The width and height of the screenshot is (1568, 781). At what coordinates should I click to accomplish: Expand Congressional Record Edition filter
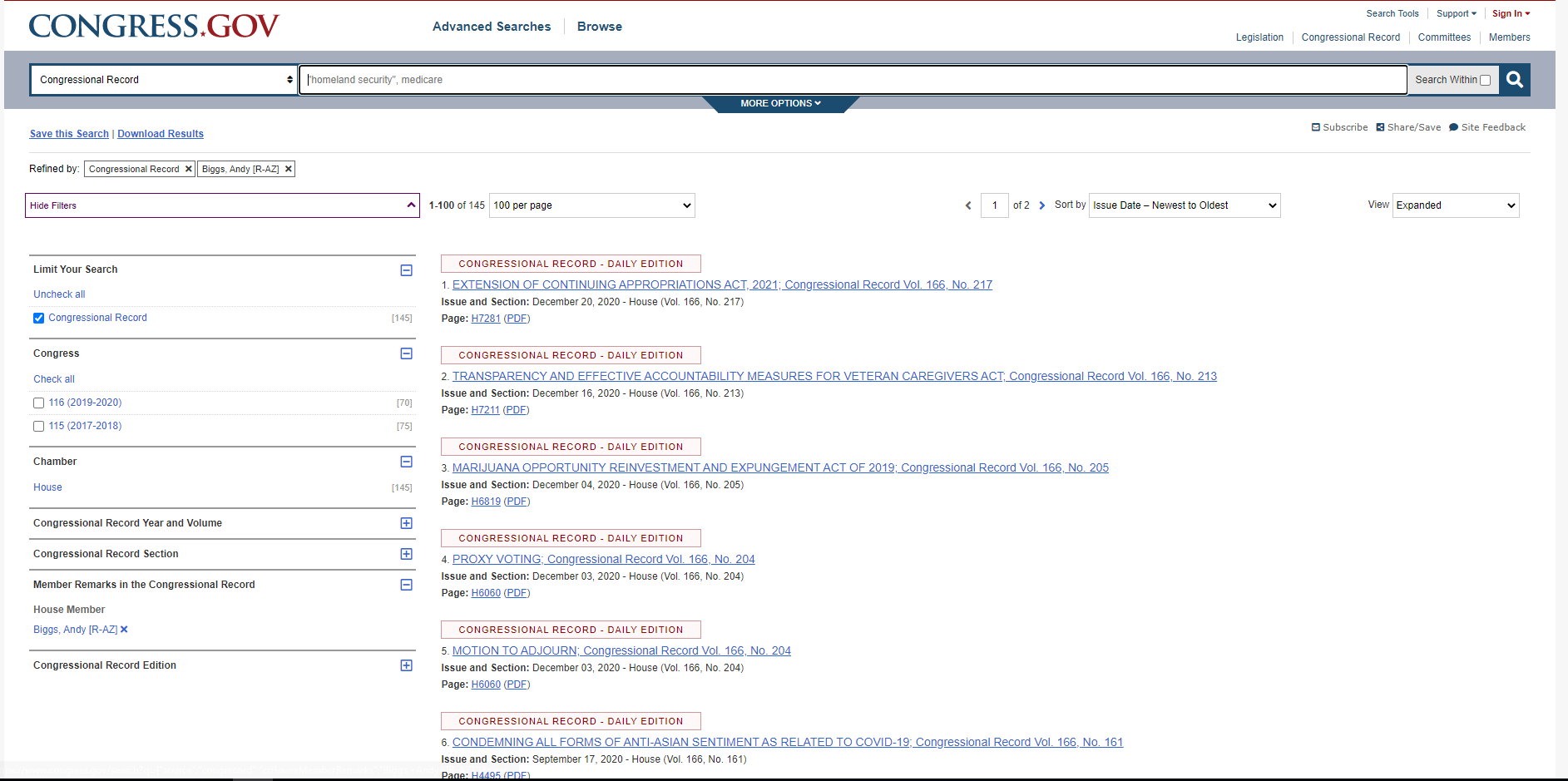[406, 665]
